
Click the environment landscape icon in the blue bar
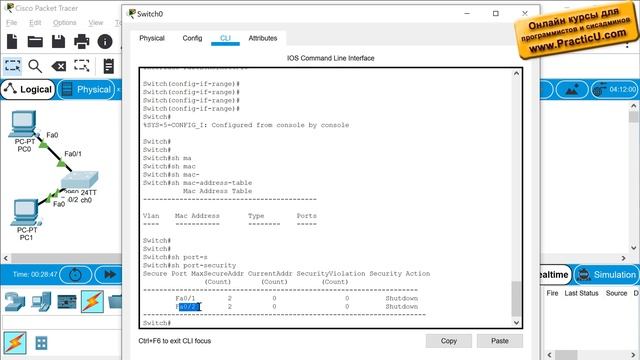[572, 89]
